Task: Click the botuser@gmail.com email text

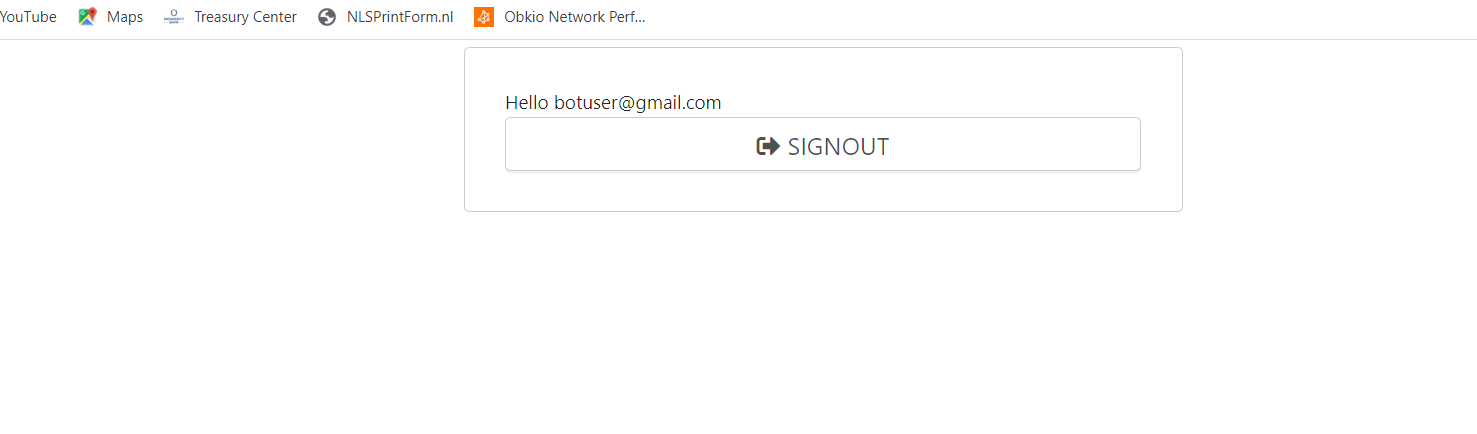Action: (x=638, y=102)
